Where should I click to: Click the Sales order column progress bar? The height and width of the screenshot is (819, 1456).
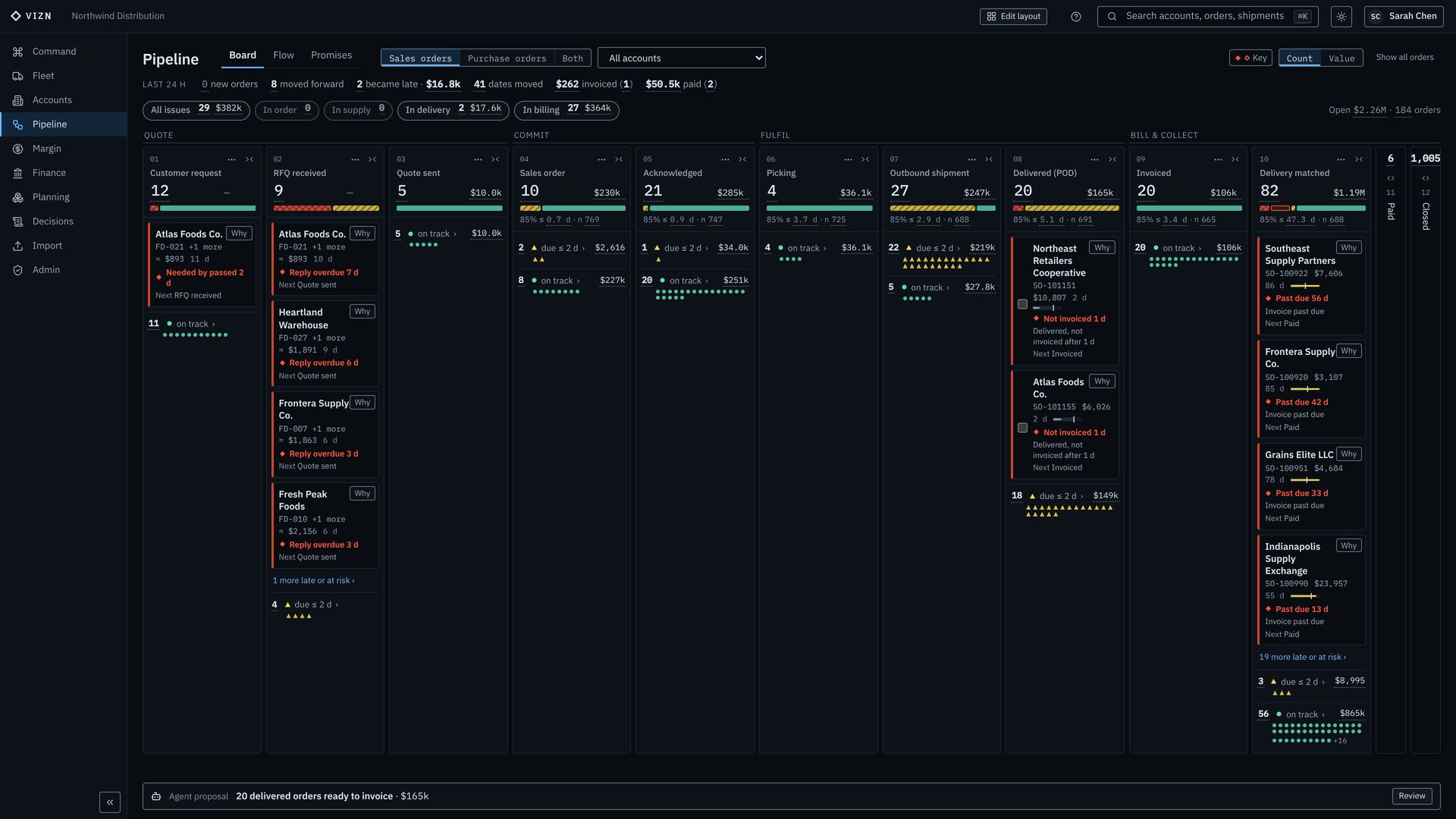point(573,208)
